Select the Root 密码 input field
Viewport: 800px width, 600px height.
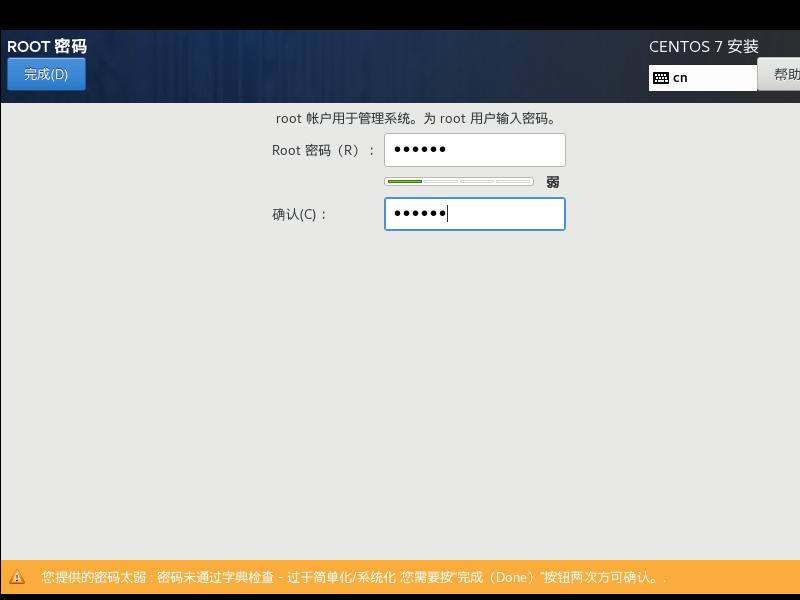(x=475, y=149)
